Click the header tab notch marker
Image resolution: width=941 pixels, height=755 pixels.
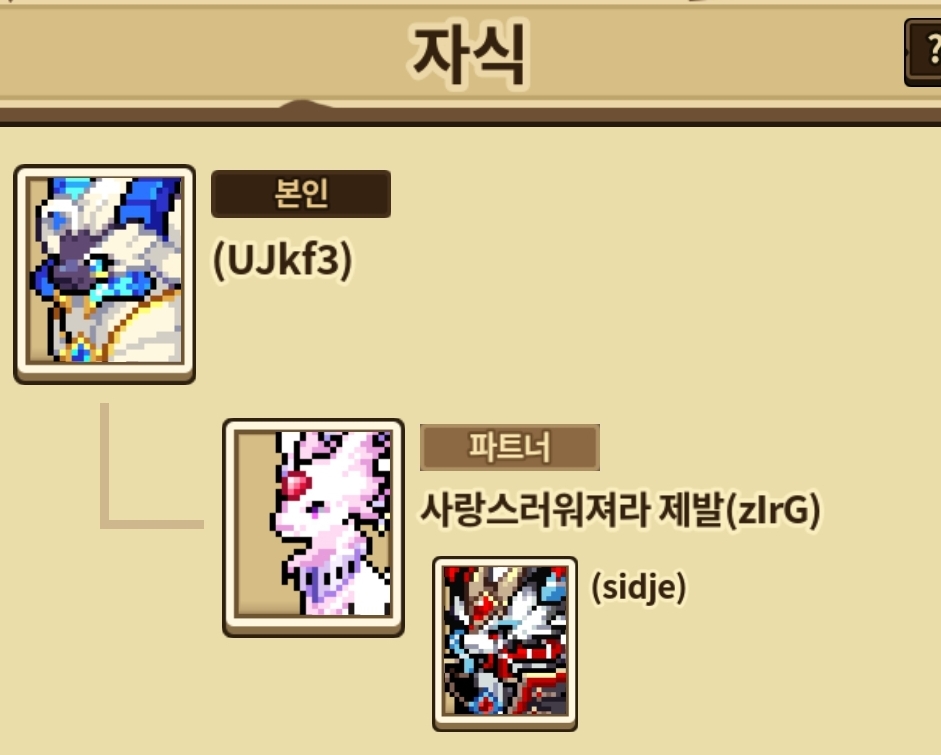[305, 104]
